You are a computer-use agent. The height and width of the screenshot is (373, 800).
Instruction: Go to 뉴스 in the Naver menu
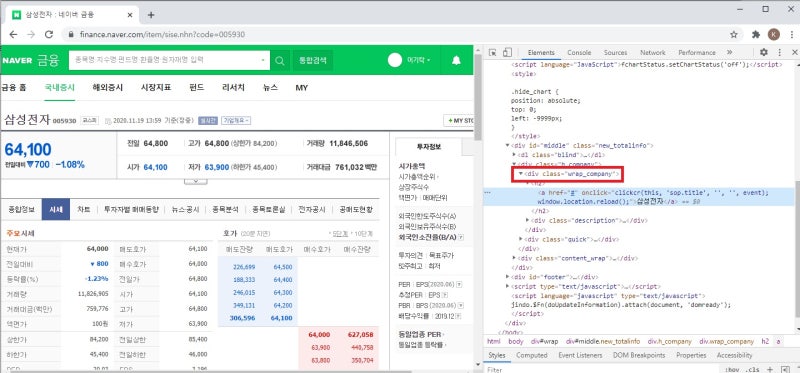270,87
